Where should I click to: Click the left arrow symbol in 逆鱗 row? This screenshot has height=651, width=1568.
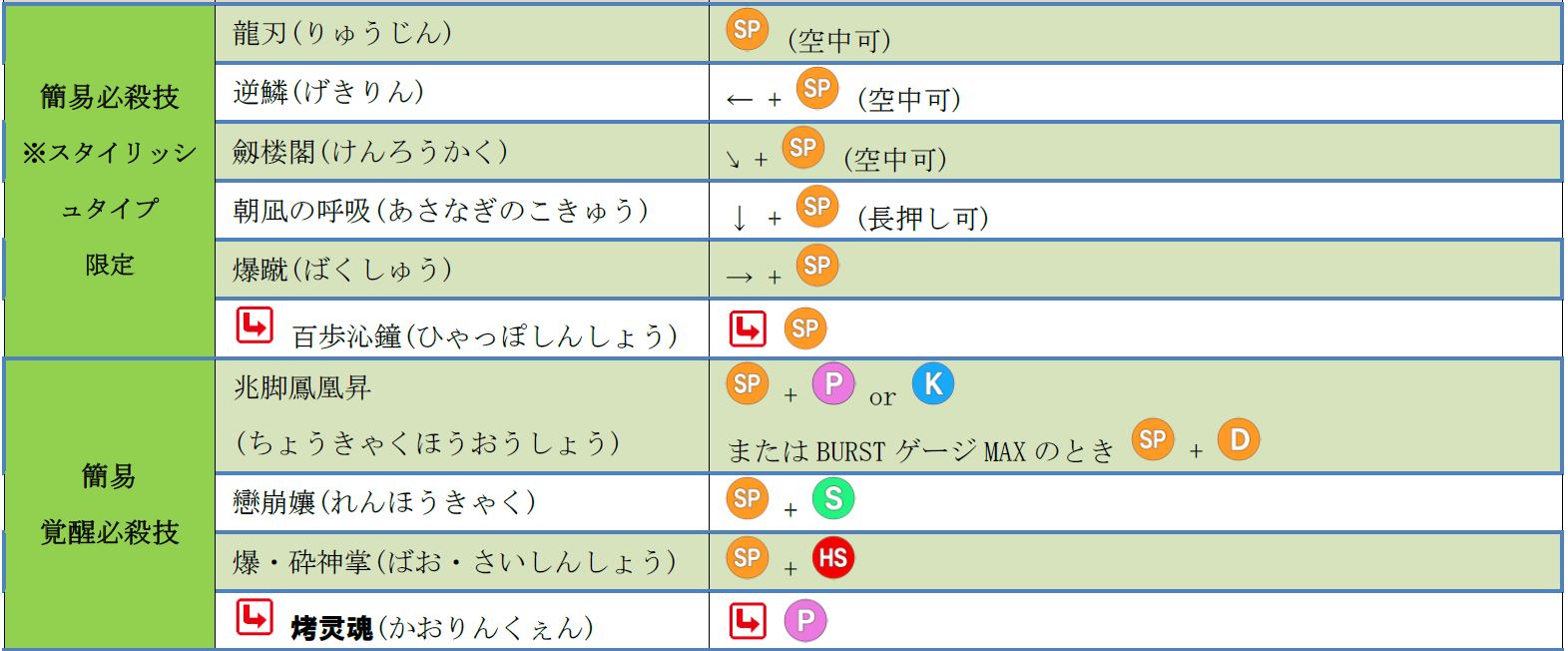(x=740, y=100)
